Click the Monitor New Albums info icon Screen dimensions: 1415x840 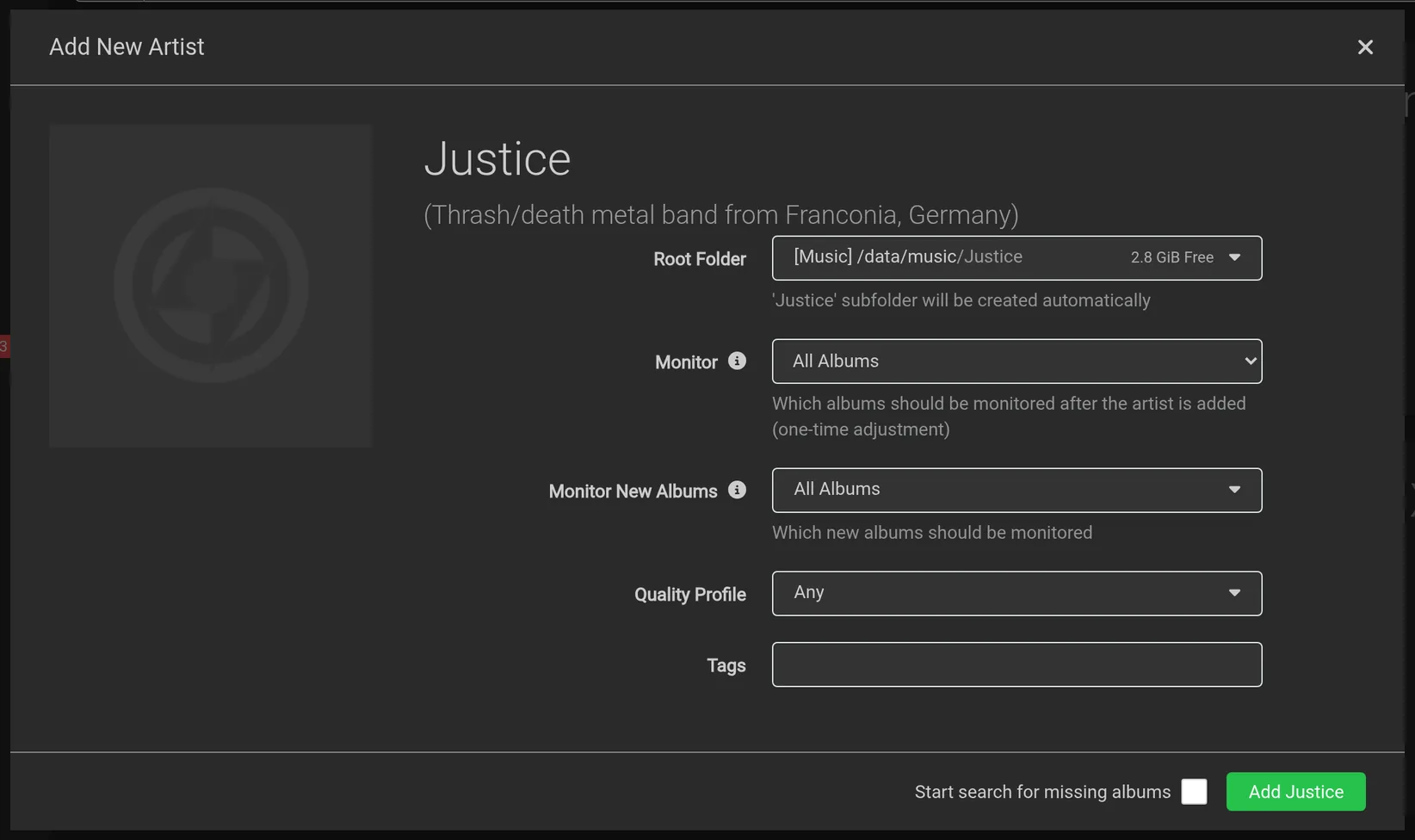tap(737, 490)
